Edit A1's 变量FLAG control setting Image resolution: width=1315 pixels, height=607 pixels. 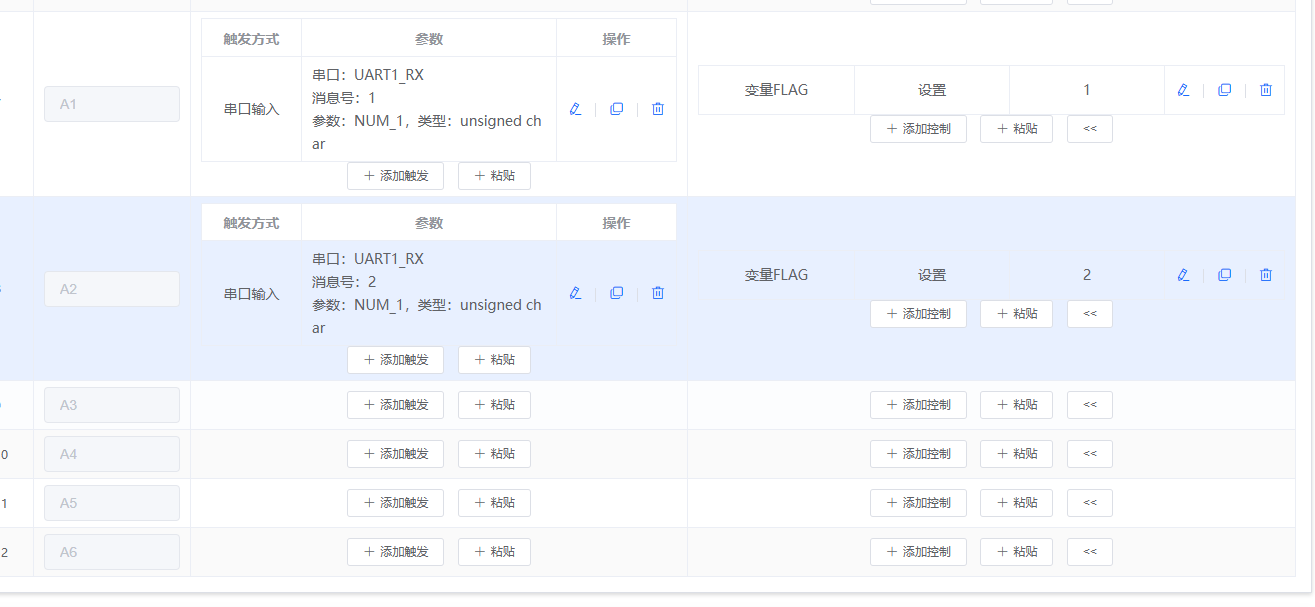1183,89
